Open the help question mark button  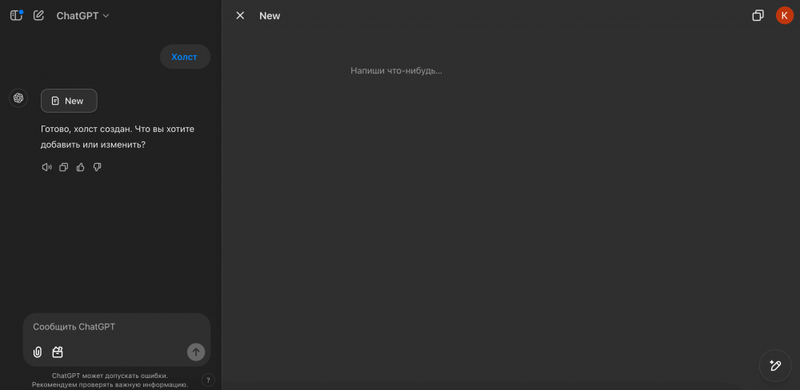(x=208, y=380)
